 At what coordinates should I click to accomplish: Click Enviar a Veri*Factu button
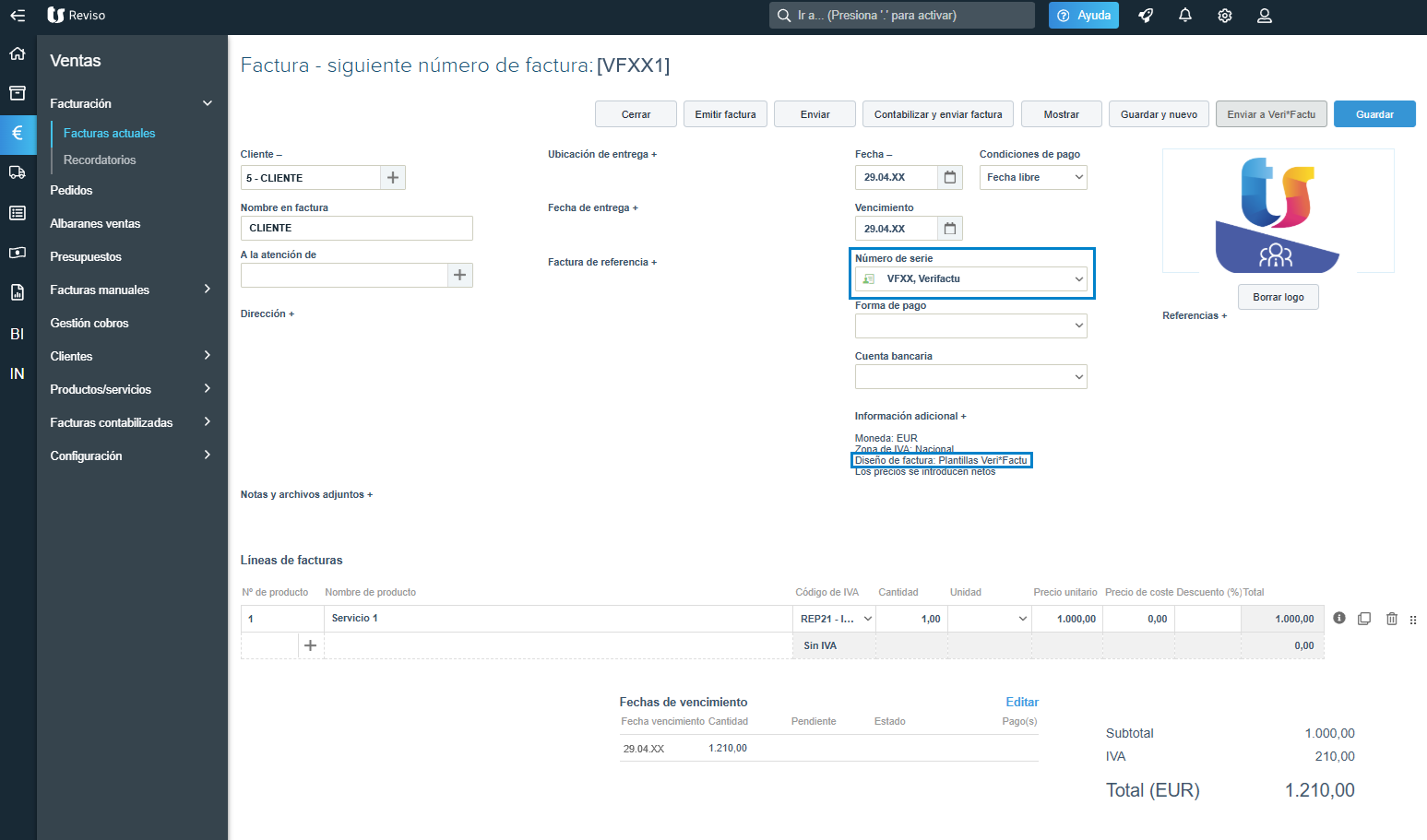coord(1271,114)
